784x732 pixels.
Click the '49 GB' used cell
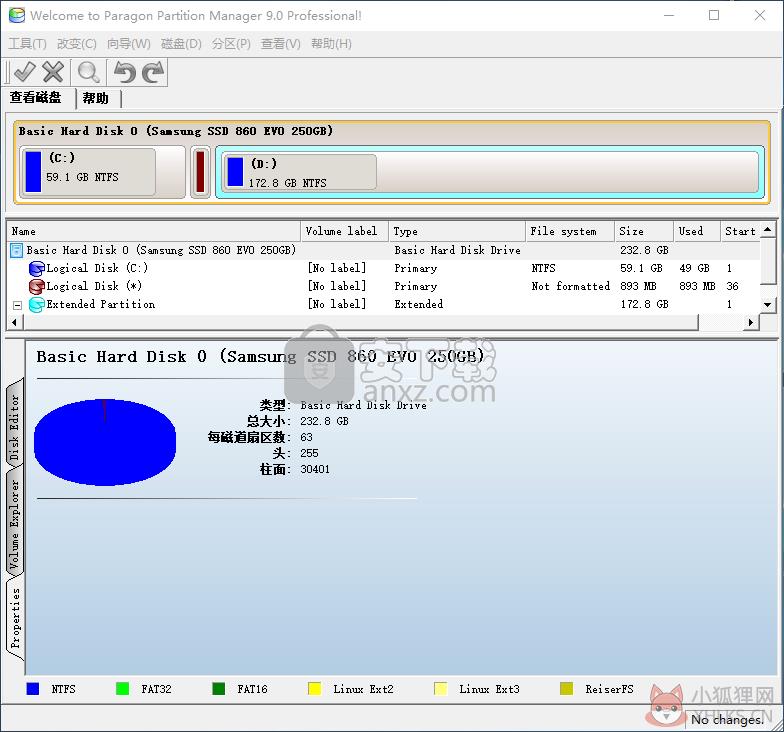pos(694,268)
